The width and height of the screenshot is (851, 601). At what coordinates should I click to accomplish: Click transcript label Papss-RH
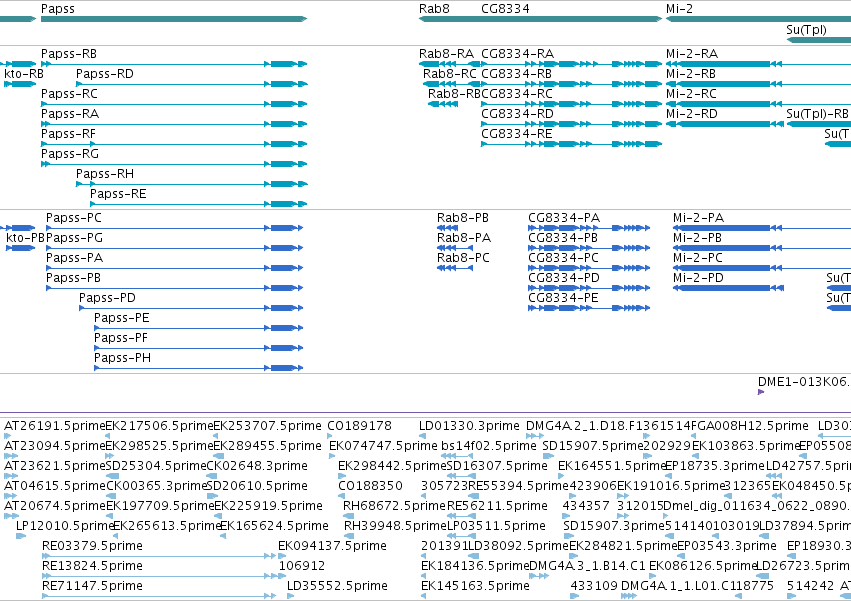[105, 174]
